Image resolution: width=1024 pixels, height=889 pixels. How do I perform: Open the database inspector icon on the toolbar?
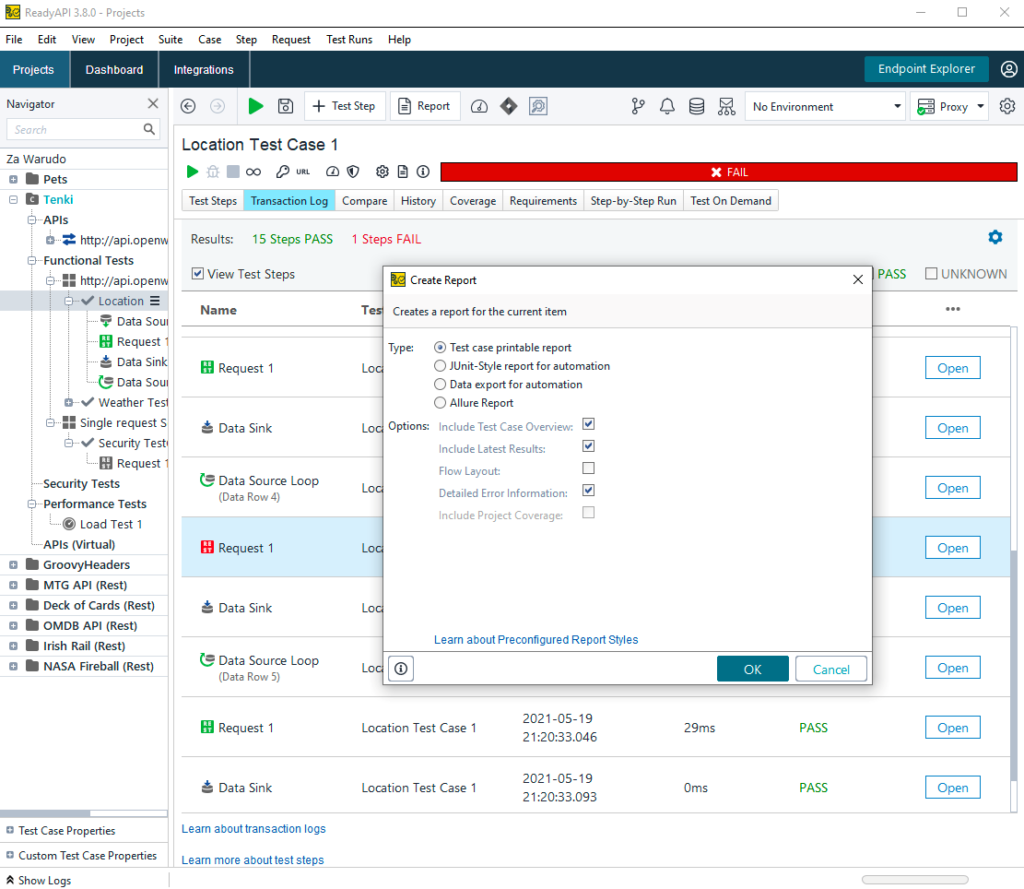pyautogui.click(x=696, y=106)
